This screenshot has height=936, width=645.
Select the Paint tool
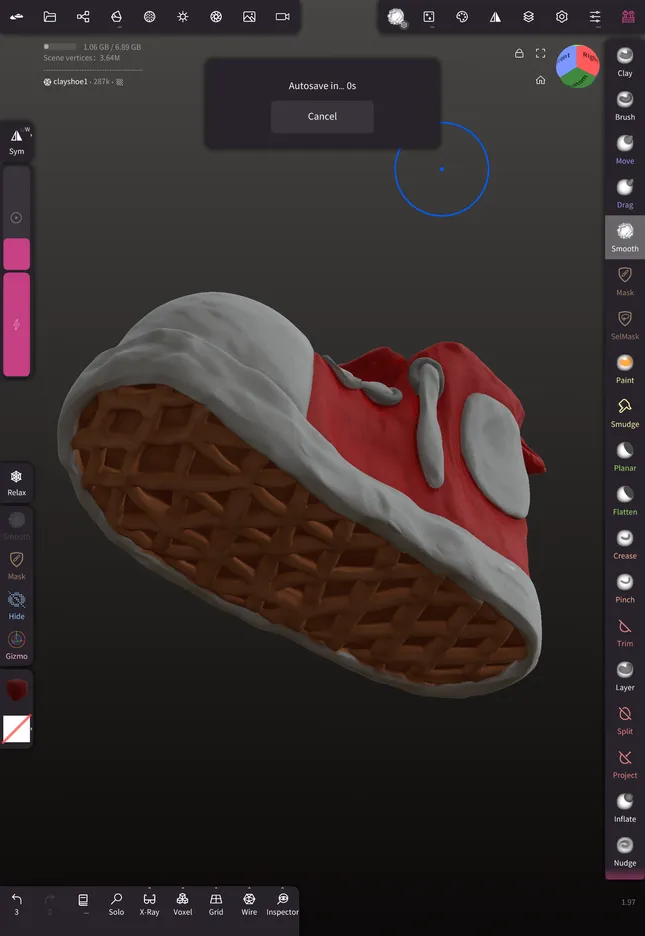[625, 369]
